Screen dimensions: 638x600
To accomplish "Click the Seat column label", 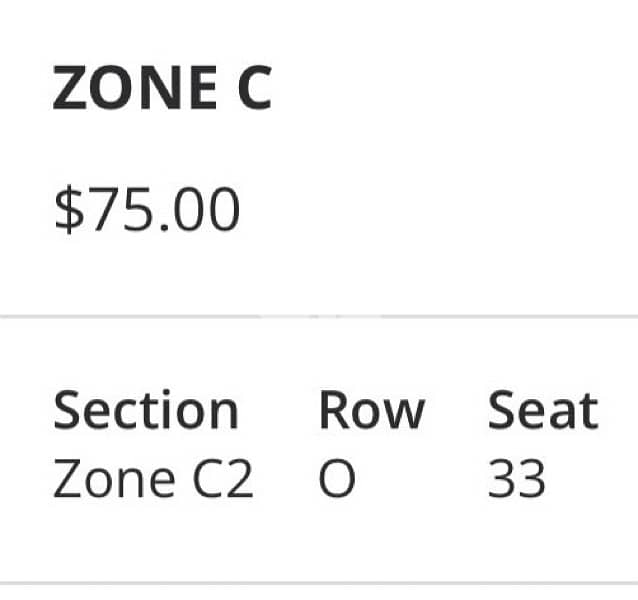I will 542,411.
